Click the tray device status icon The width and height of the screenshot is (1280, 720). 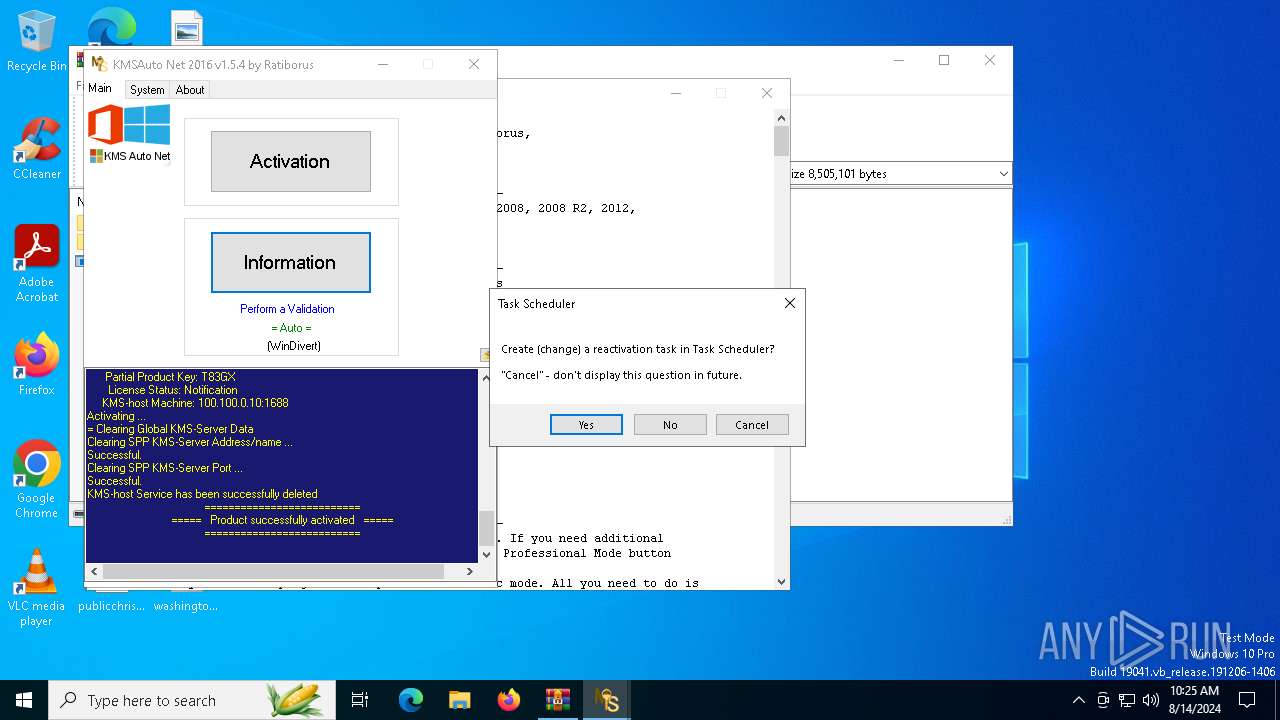[1103, 700]
